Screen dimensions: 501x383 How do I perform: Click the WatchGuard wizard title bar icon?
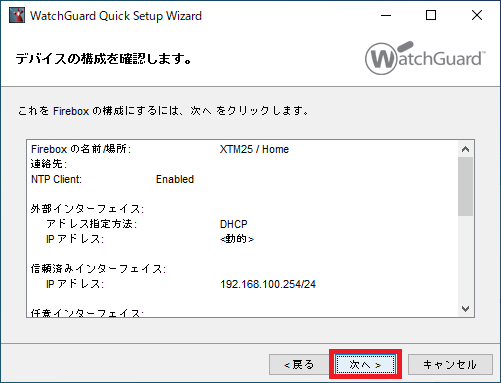(17, 15)
